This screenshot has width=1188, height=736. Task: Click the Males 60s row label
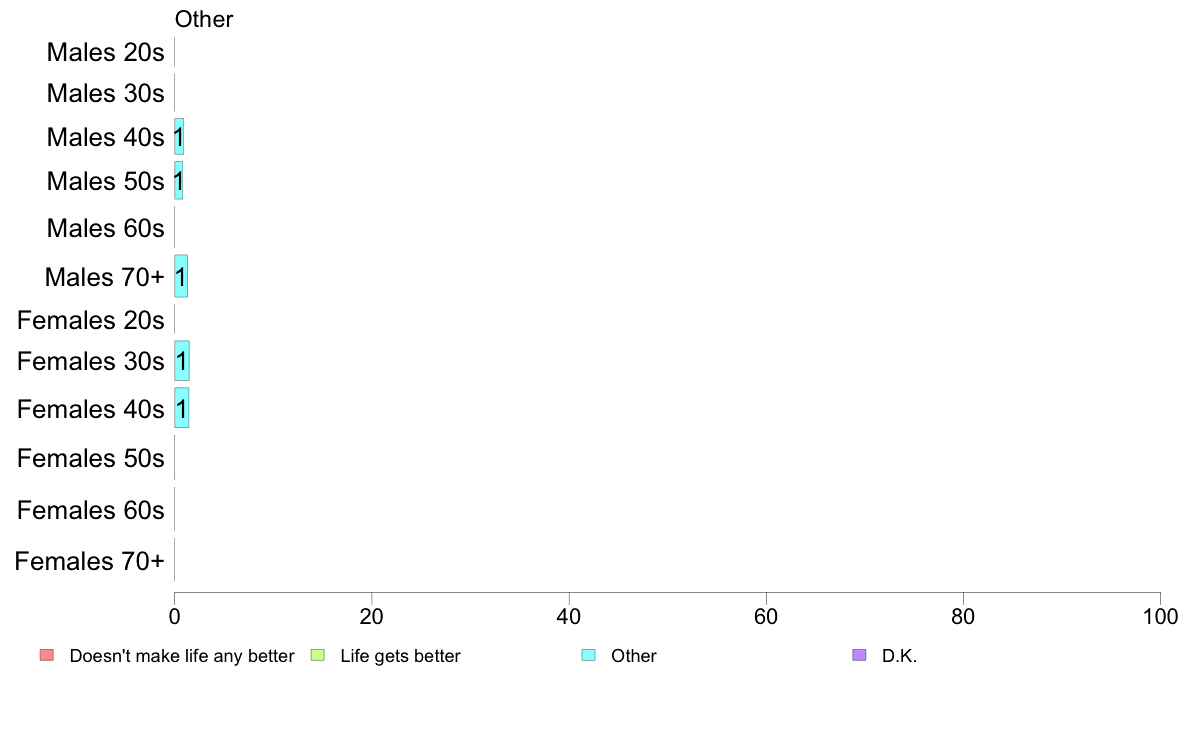[105, 228]
